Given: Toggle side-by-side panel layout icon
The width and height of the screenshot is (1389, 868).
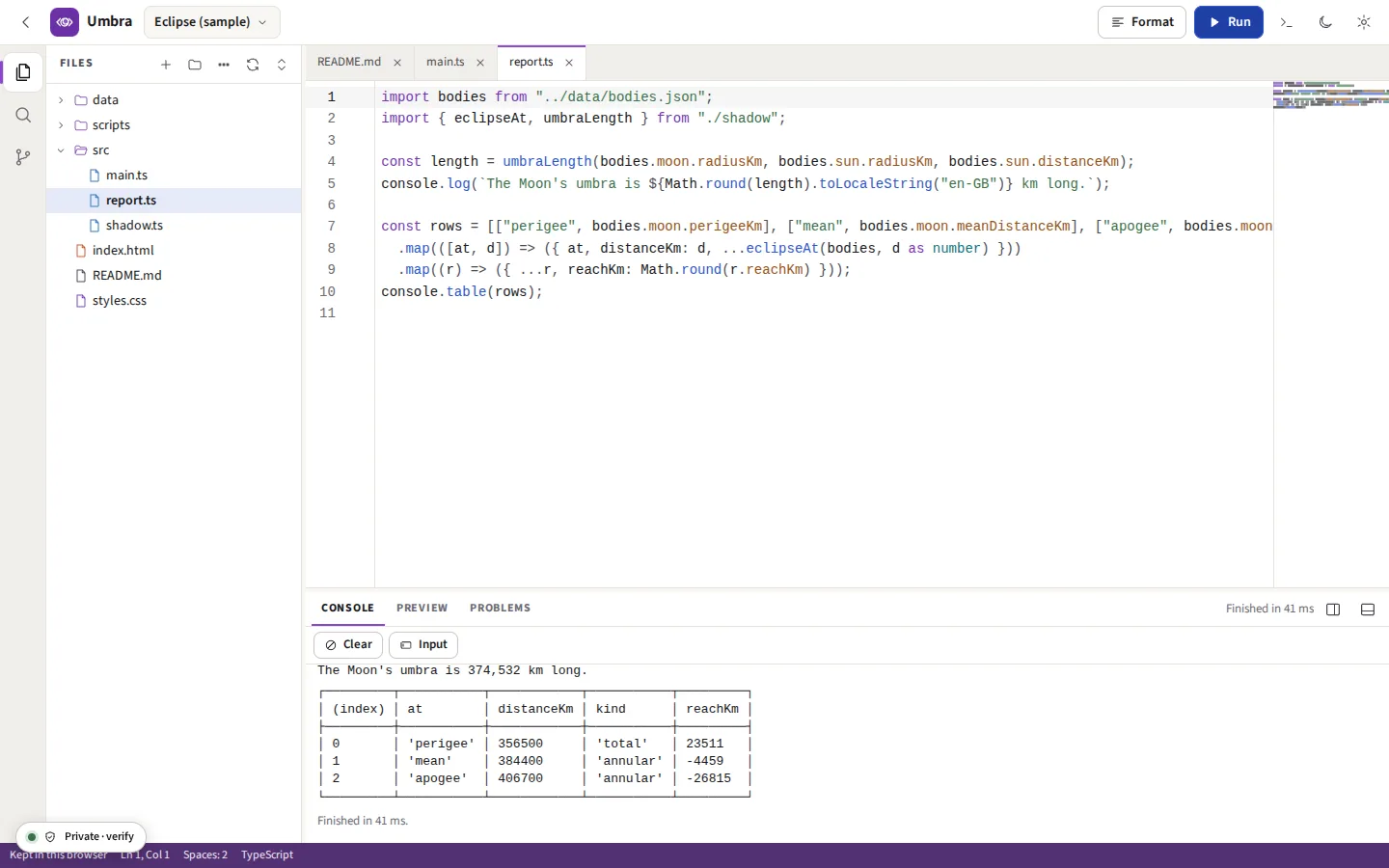Looking at the screenshot, I should 1334,609.
